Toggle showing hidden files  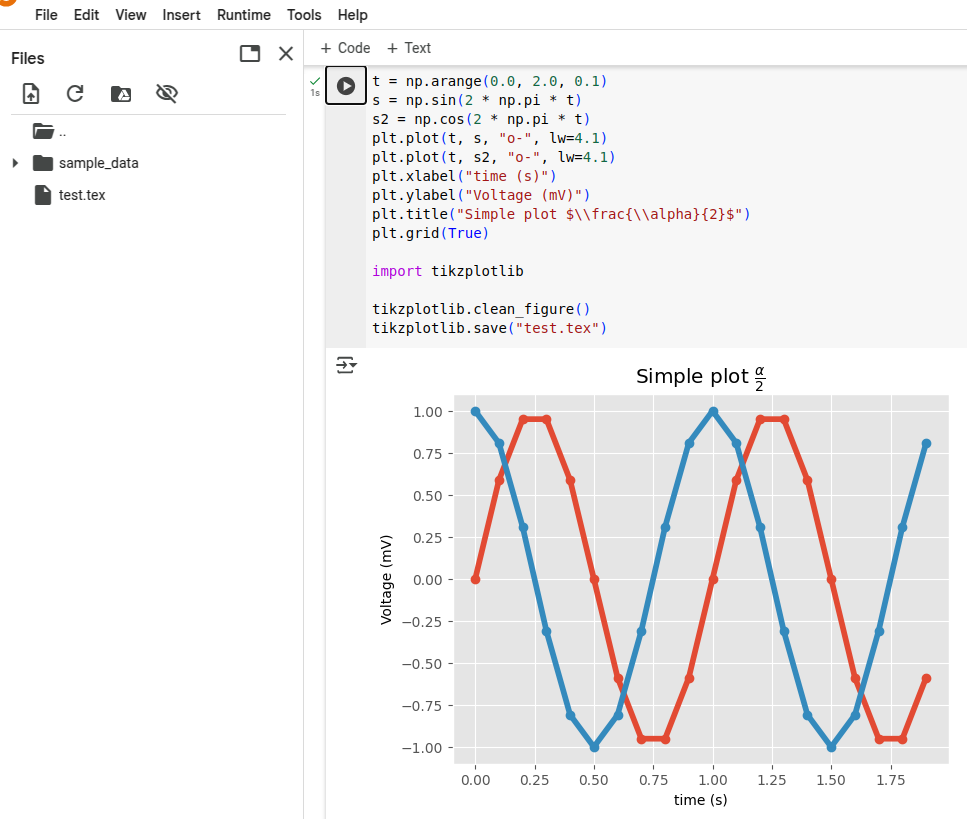coord(167,94)
